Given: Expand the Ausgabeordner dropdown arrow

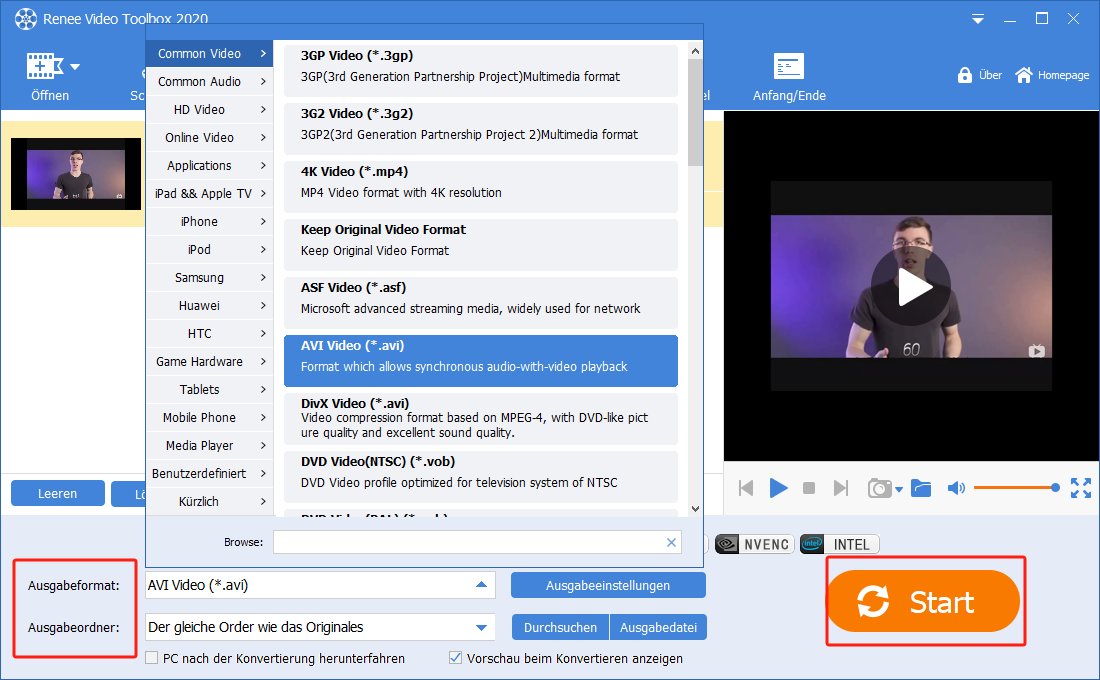Looking at the screenshot, I should (x=481, y=627).
